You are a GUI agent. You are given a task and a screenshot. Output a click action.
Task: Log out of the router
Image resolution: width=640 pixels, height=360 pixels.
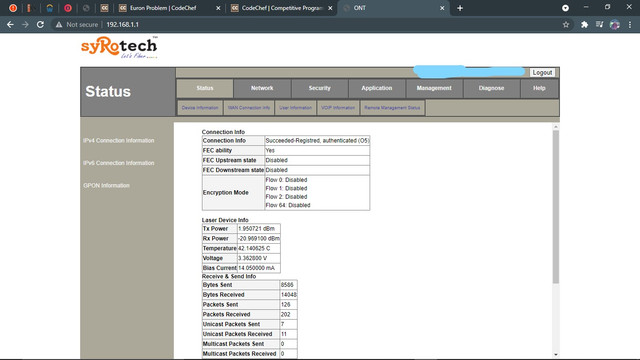click(x=542, y=72)
